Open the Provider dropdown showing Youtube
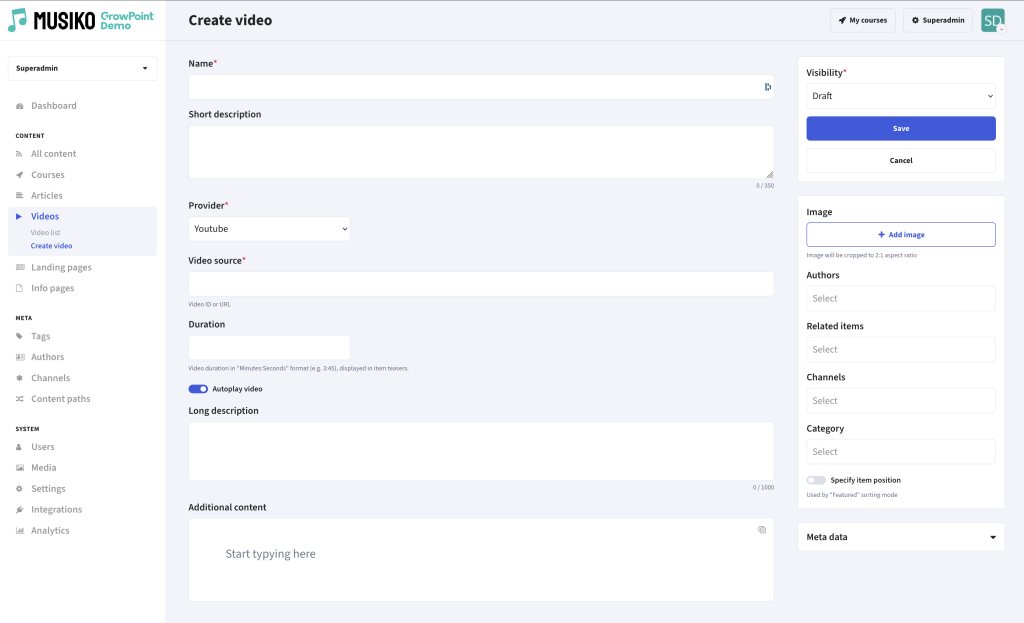This screenshot has height=623, width=1024. 269,229
